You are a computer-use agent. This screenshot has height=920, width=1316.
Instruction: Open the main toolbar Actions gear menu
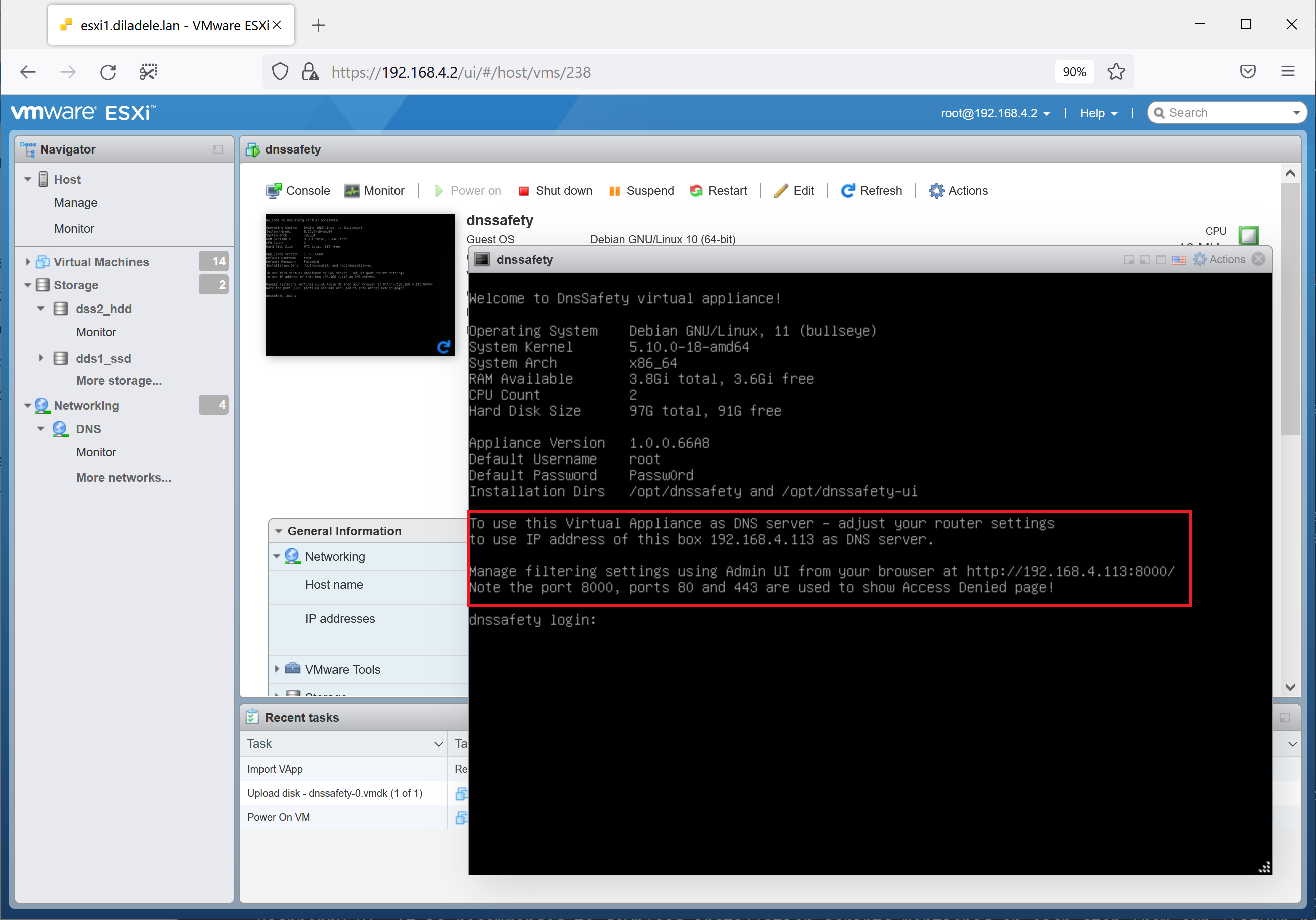click(958, 191)
